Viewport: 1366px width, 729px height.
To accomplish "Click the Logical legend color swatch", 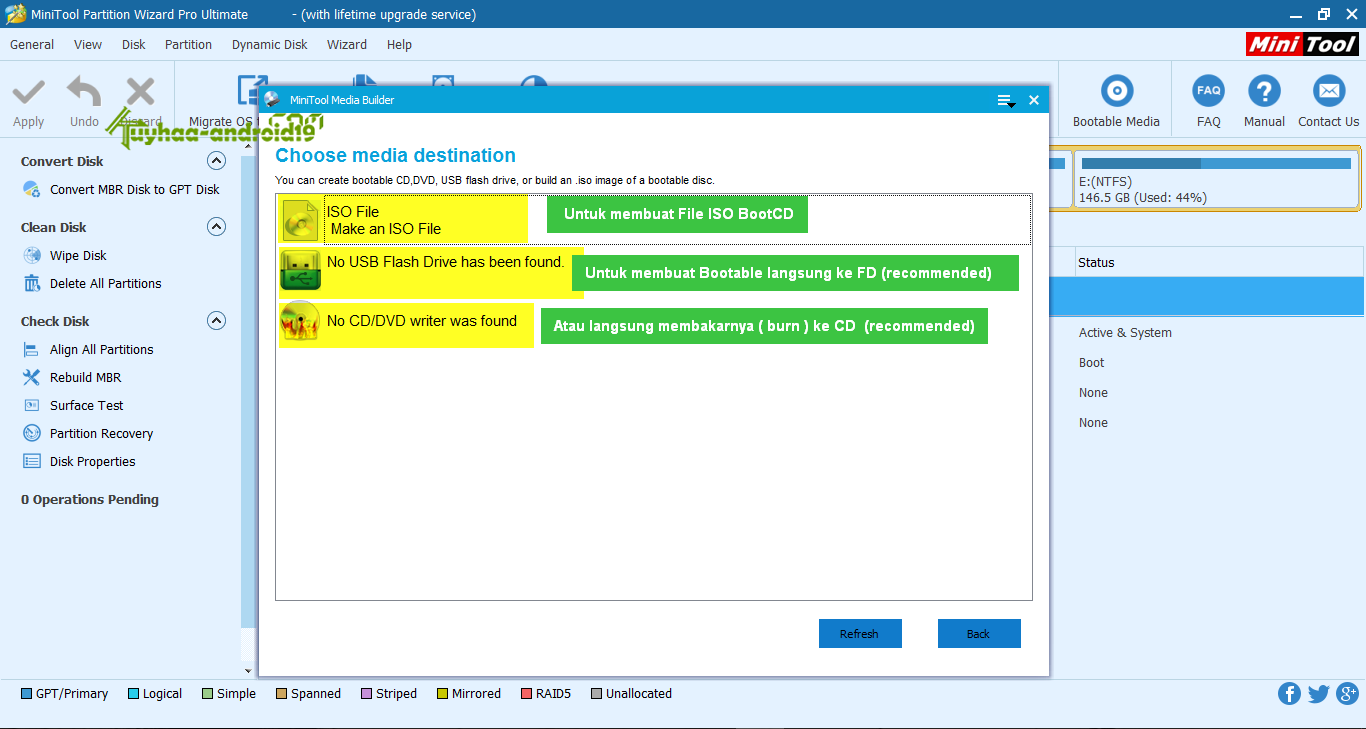I will (133, 693).
